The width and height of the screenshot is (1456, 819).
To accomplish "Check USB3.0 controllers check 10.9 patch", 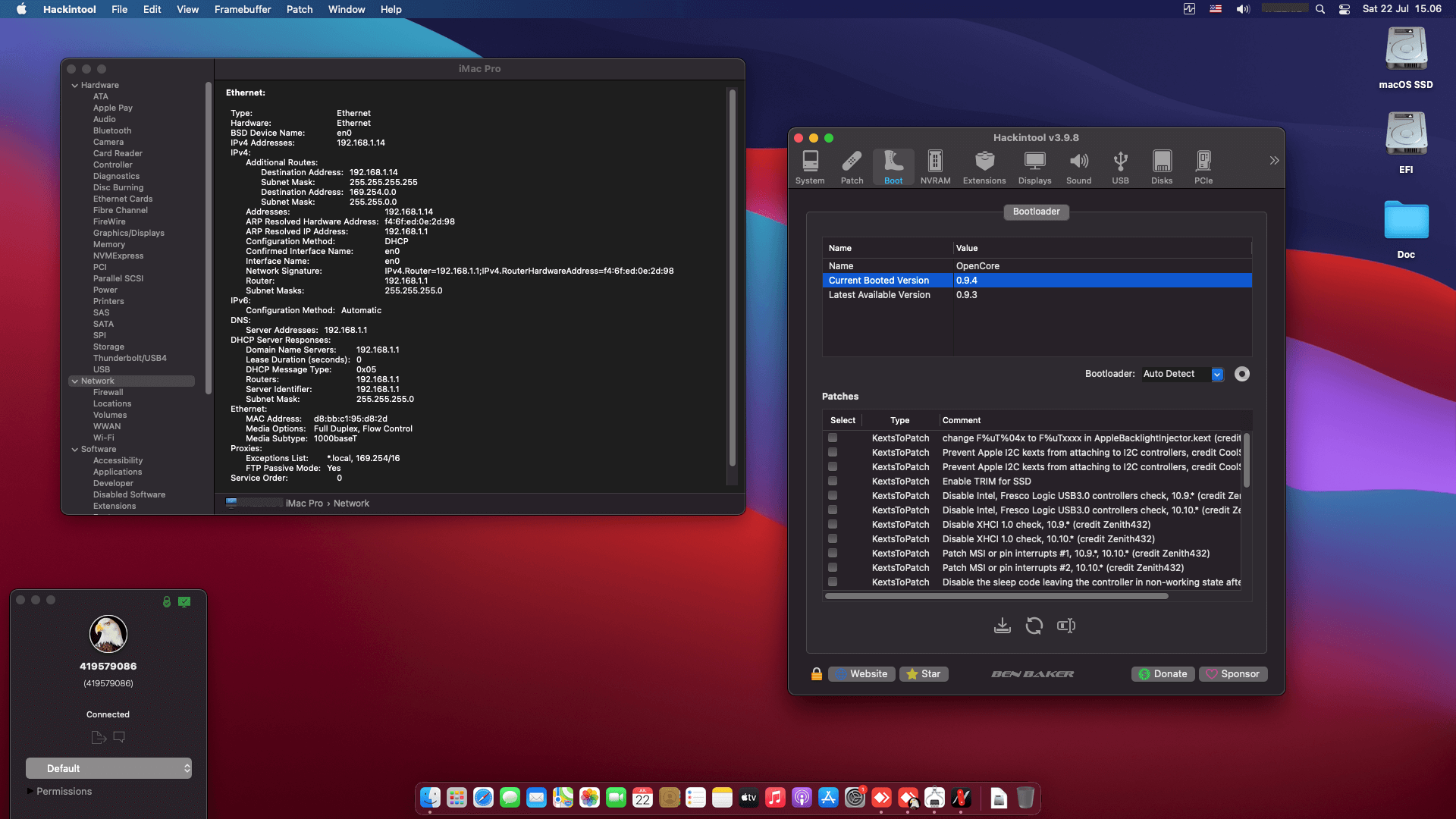I will pos(833,496).
